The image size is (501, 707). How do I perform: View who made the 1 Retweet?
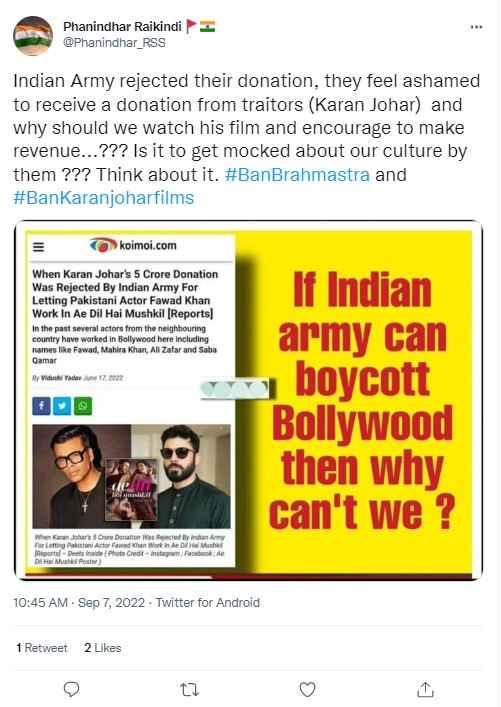42,647
